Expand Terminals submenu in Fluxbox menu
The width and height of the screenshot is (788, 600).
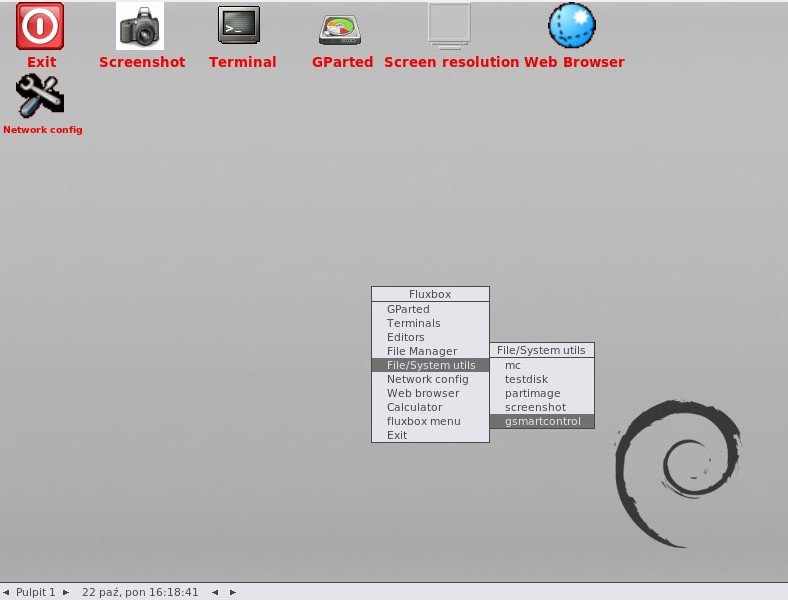430,323
